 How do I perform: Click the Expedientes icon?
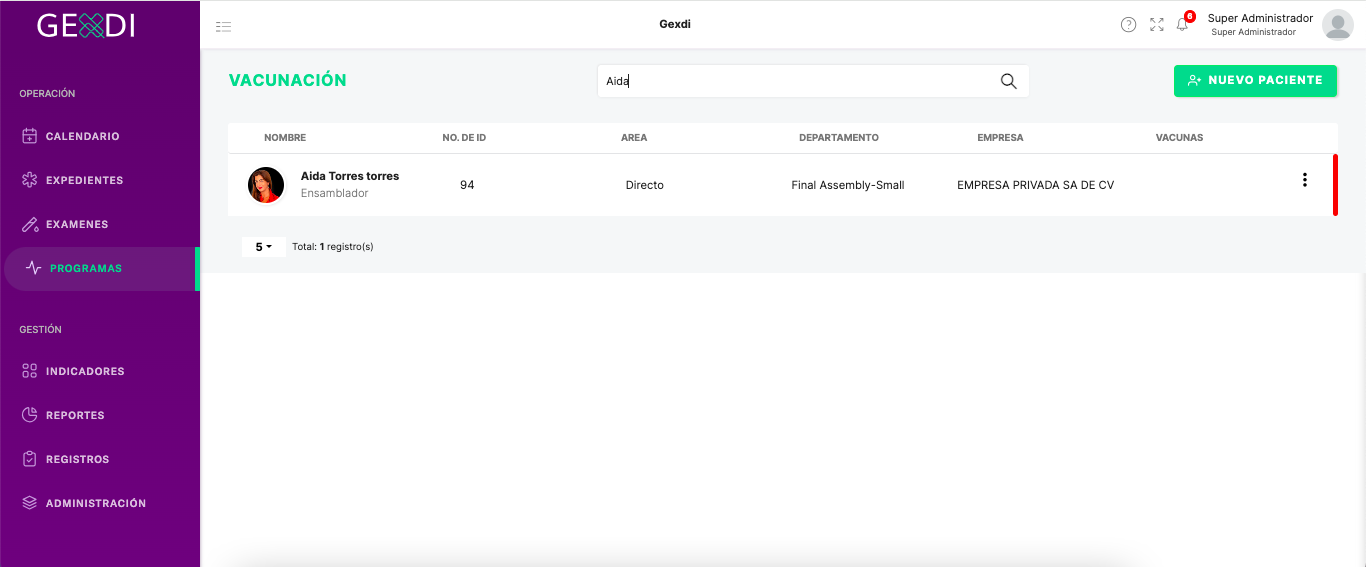tap(29, 180)
